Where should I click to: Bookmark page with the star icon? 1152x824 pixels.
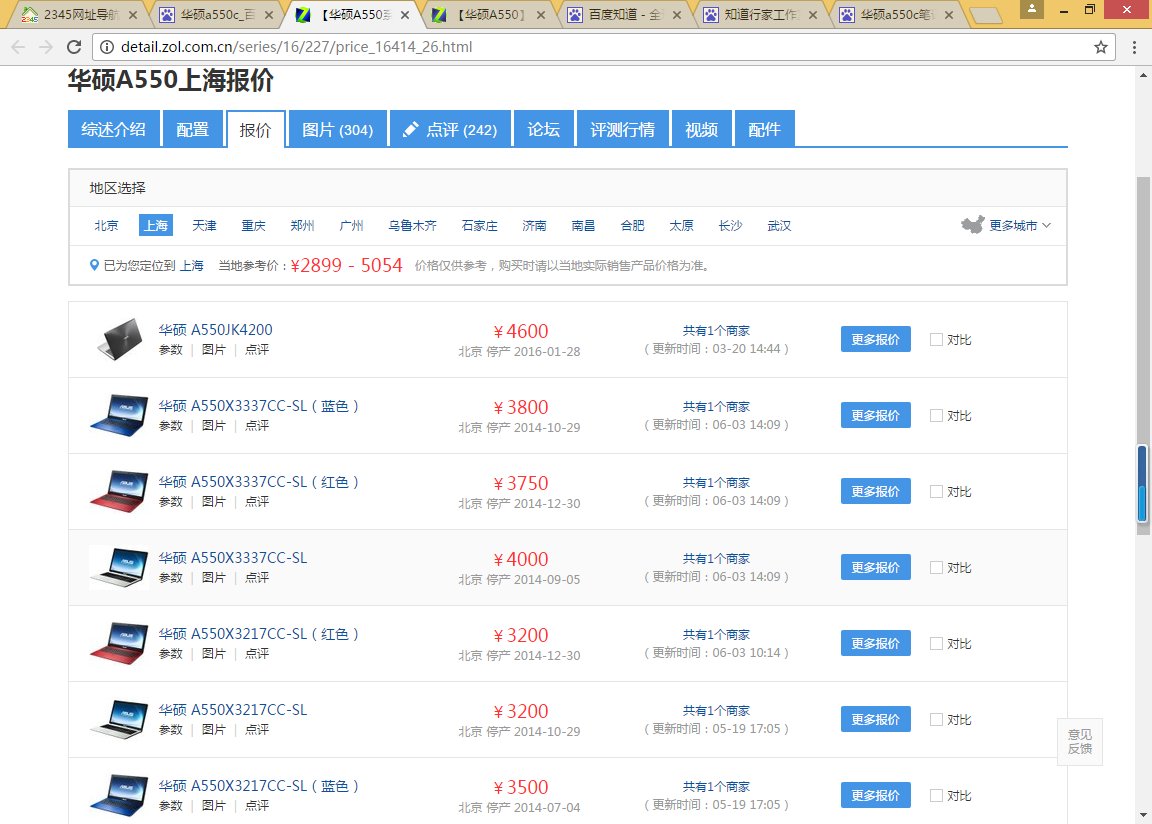pos(1100,47)
